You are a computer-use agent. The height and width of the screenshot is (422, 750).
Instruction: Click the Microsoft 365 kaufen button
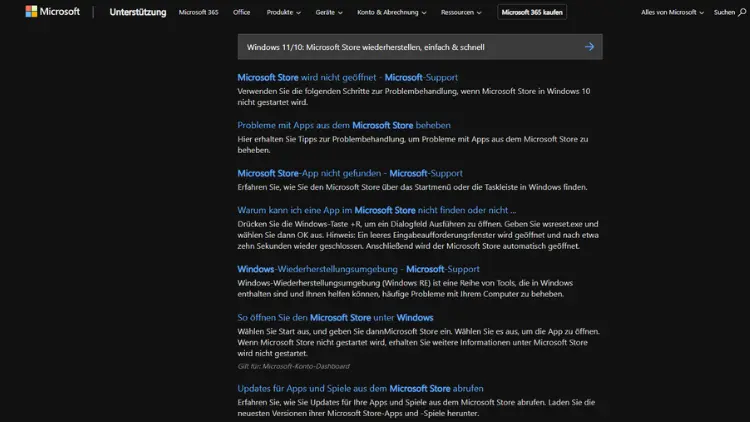(532, 12)
